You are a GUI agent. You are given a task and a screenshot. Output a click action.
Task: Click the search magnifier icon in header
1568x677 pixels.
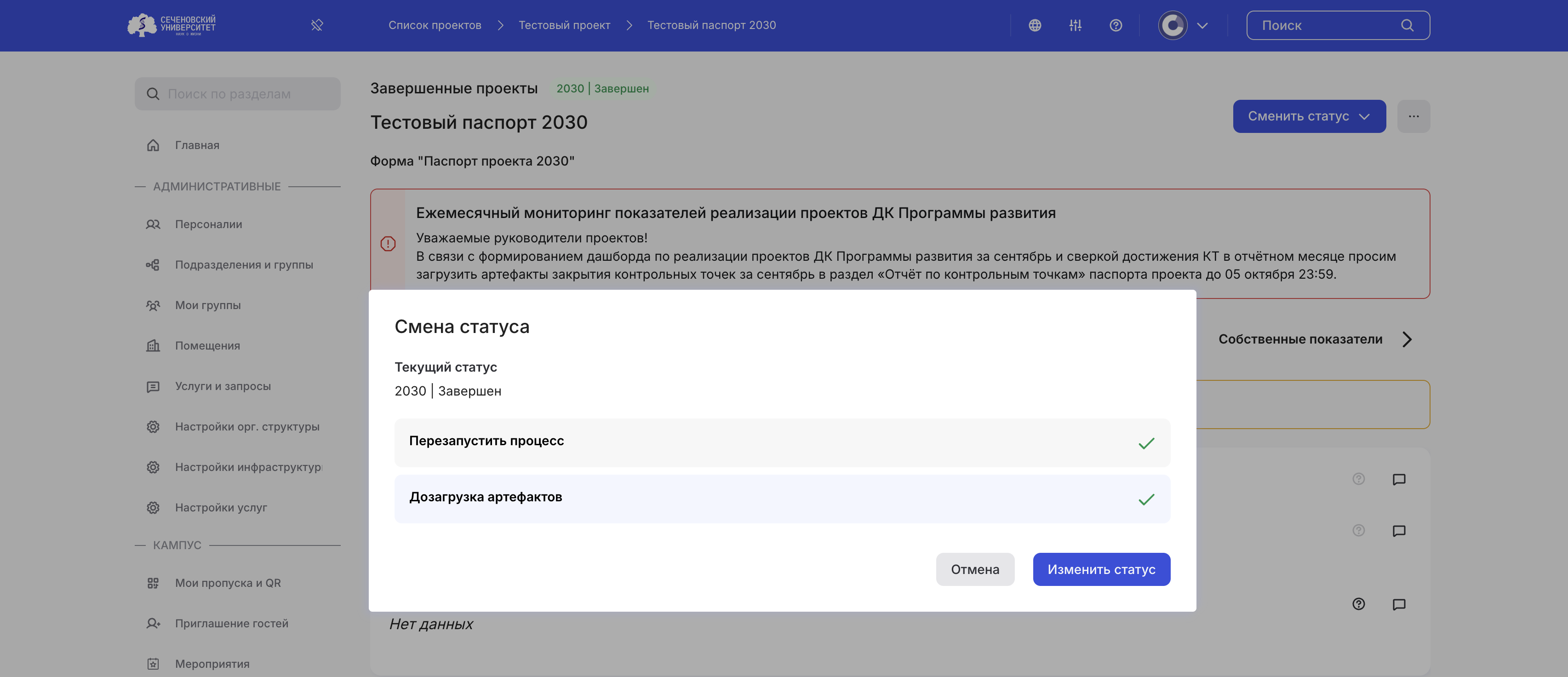click(x=1407, y=26)
